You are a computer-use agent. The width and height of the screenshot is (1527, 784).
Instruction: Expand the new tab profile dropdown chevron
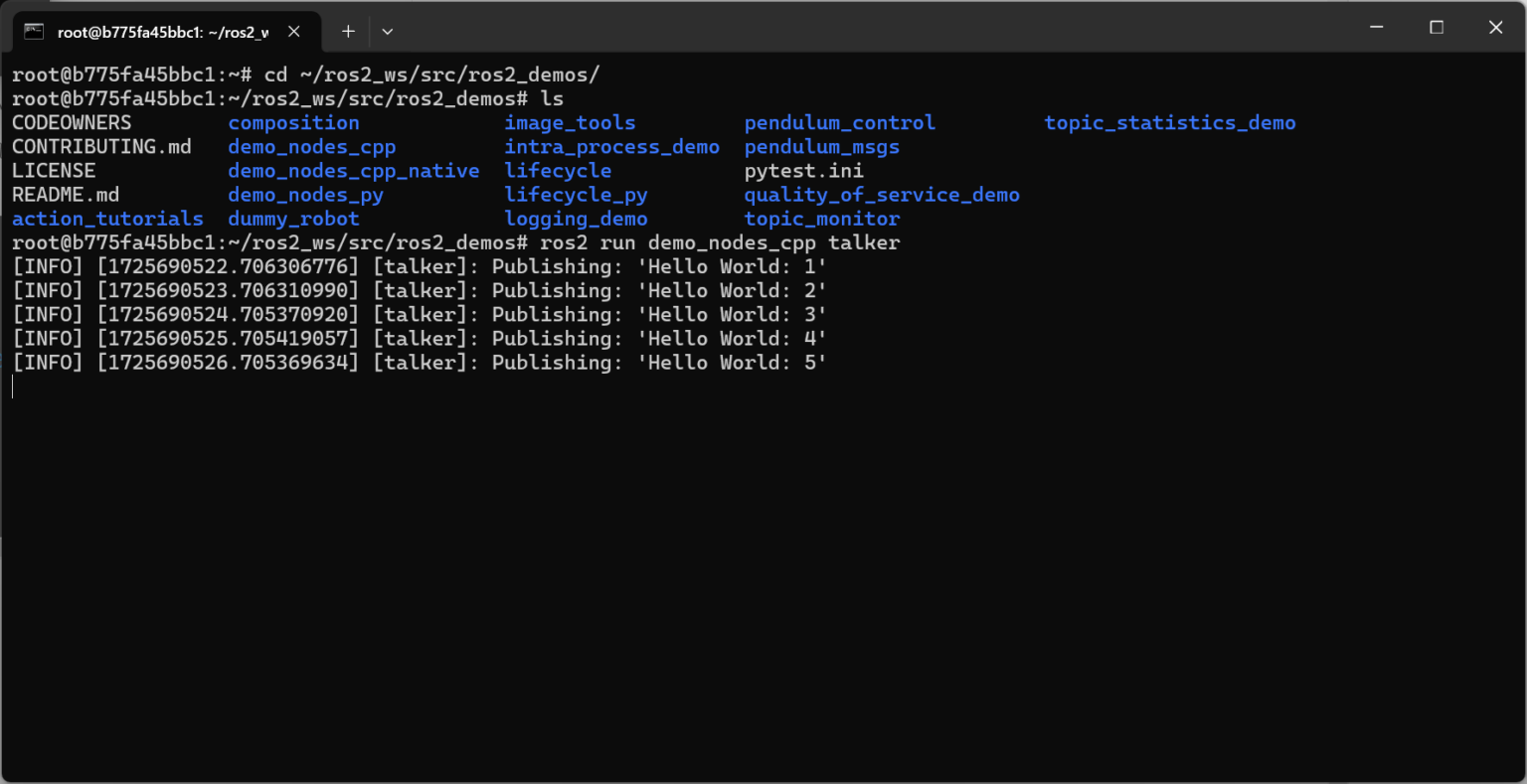pos(388,32)
